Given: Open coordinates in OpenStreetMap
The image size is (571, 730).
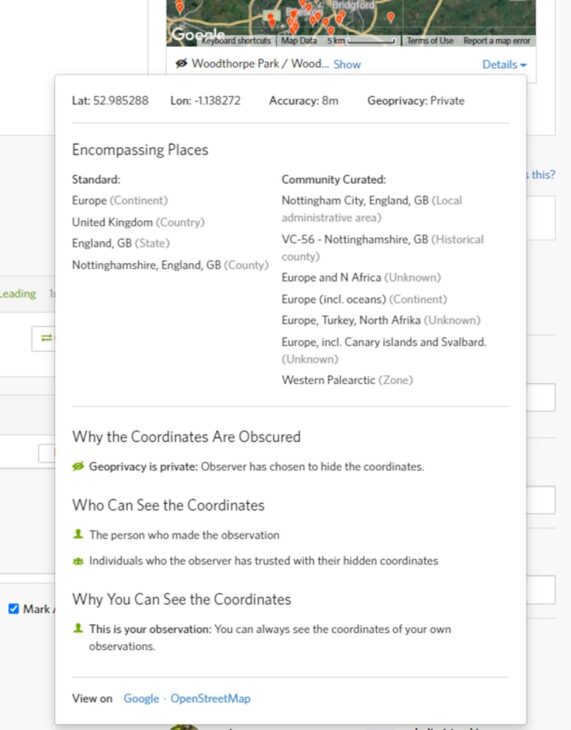Looking at the screenshot, I should [211, 698].
